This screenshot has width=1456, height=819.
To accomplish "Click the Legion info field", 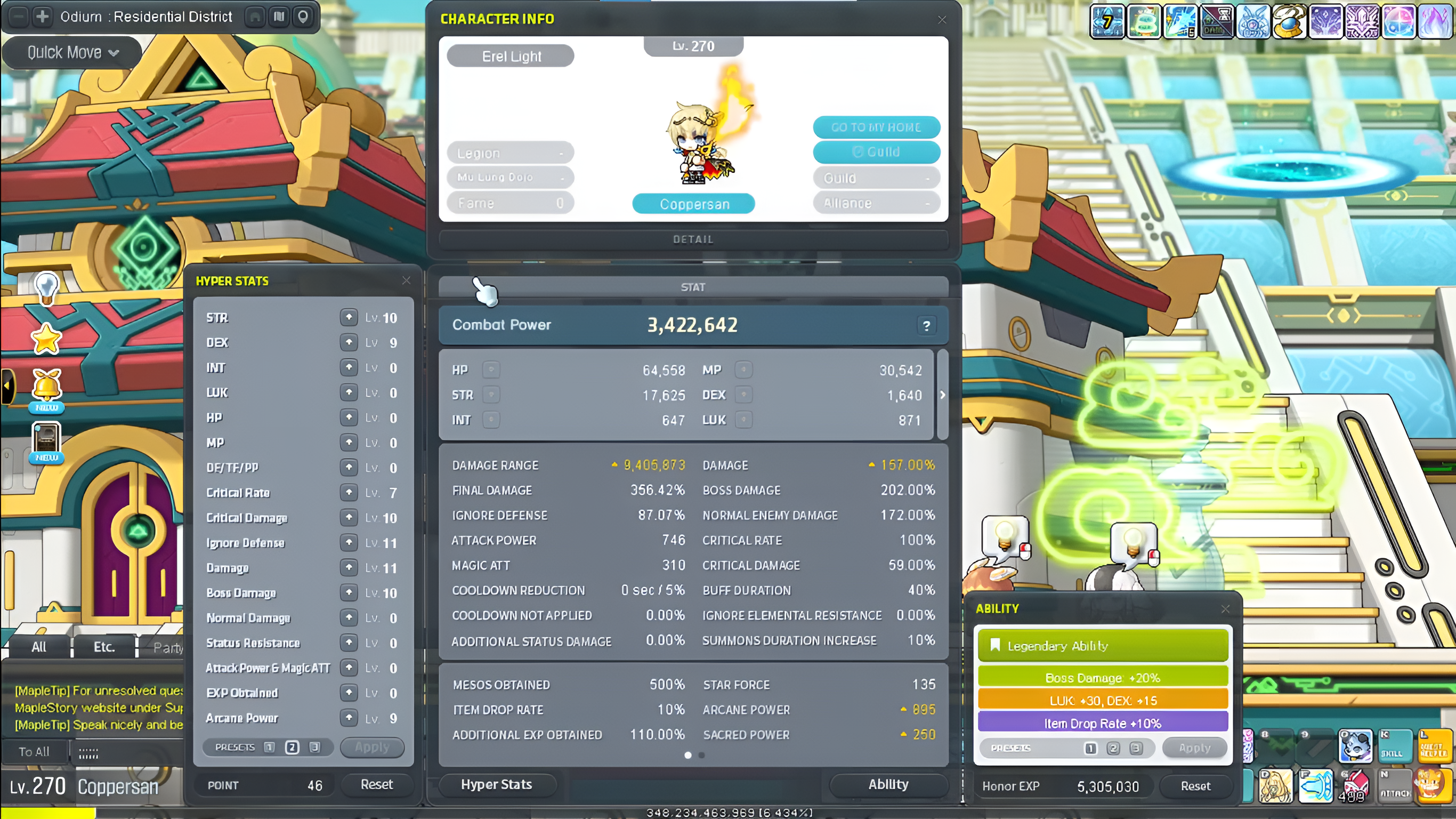I will 511,152.
